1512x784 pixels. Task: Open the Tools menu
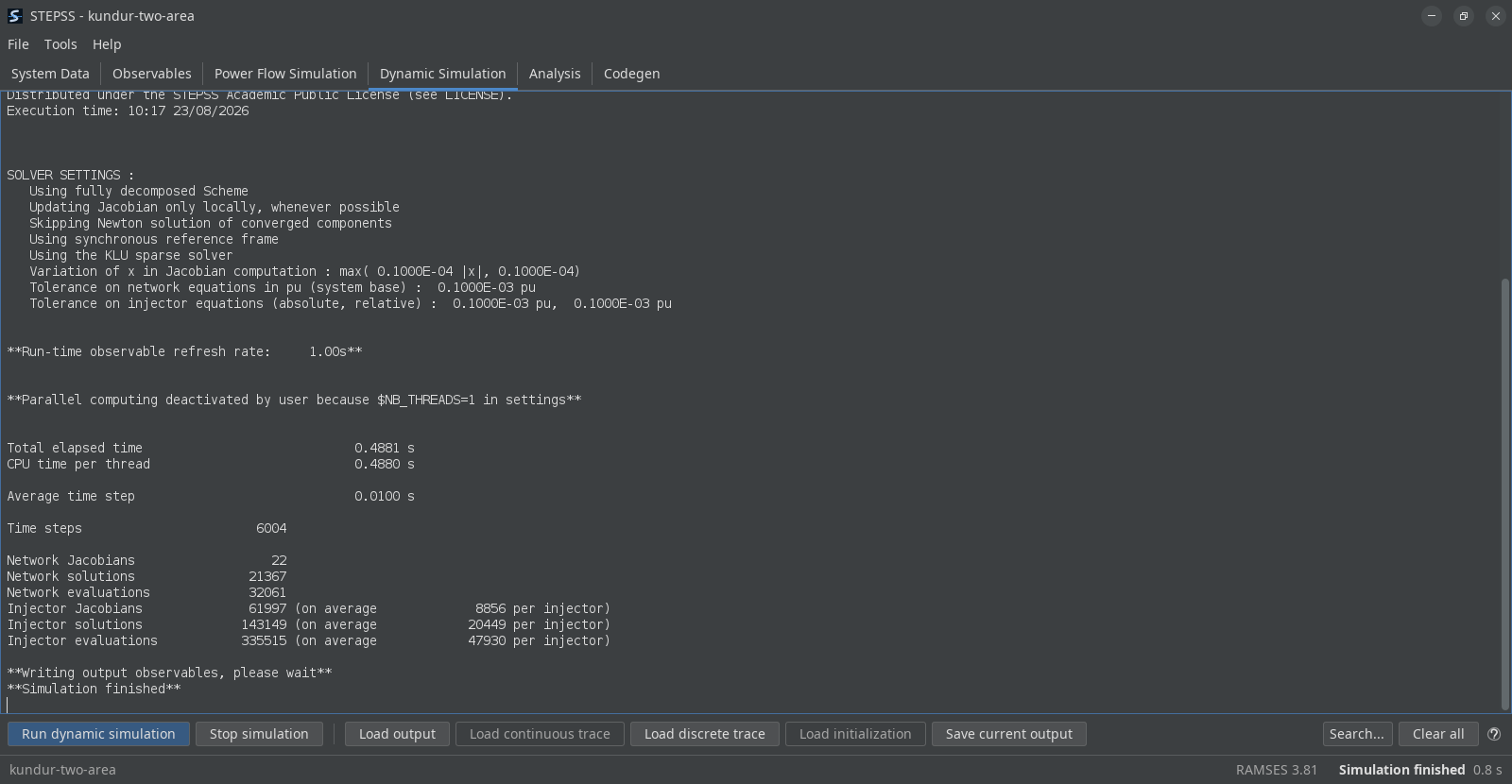[60, 44]
